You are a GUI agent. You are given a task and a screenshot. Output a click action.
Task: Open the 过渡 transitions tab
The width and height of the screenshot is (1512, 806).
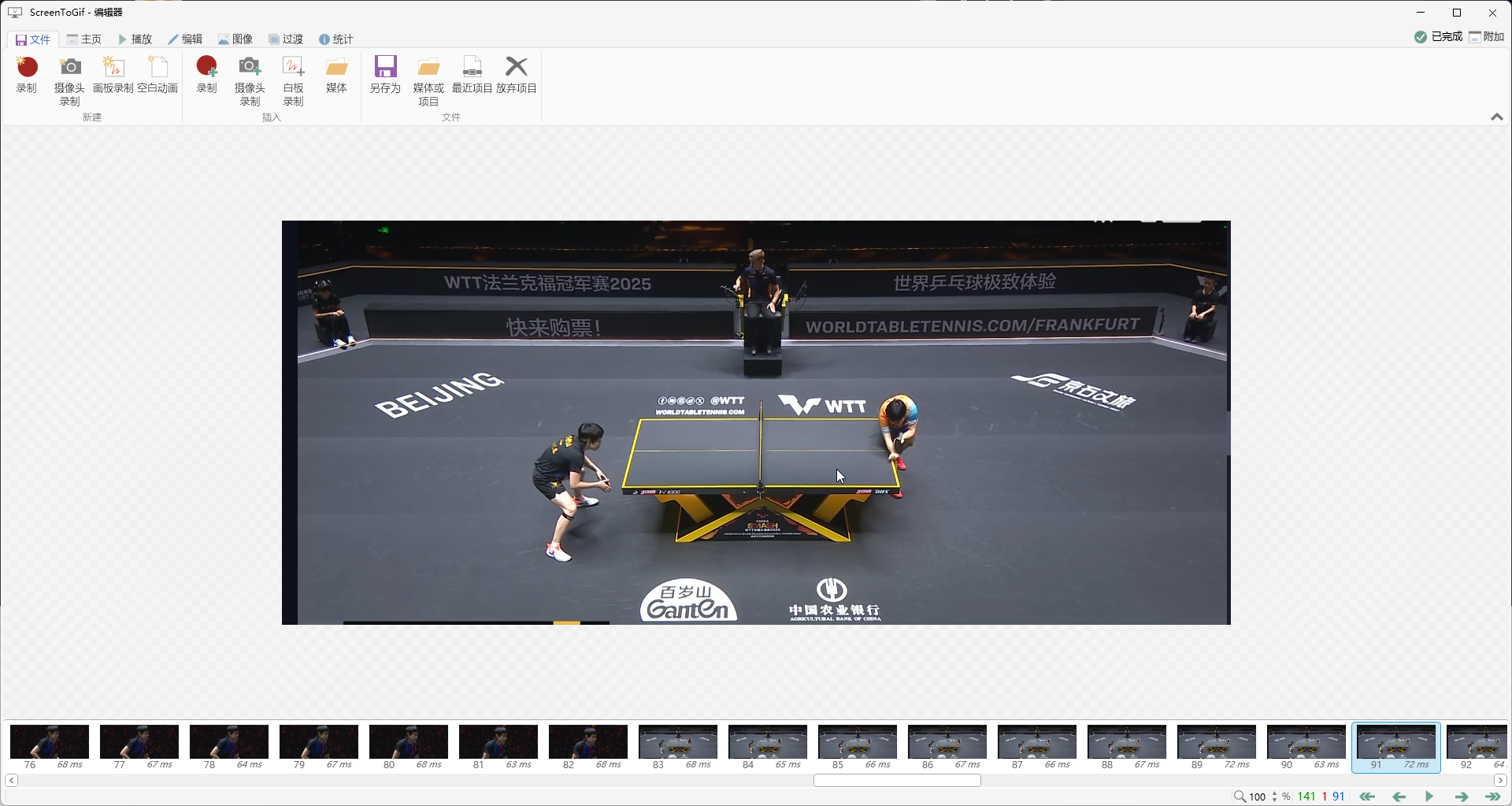(x=286, y=39)
